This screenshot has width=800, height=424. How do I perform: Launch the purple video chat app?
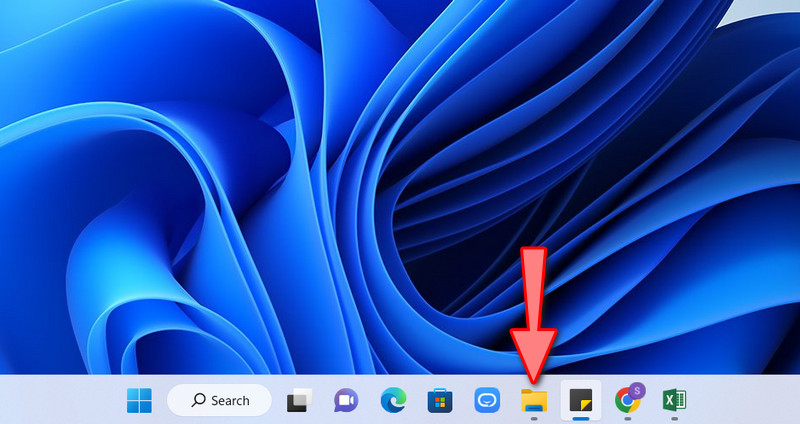[x=346, y=400]
